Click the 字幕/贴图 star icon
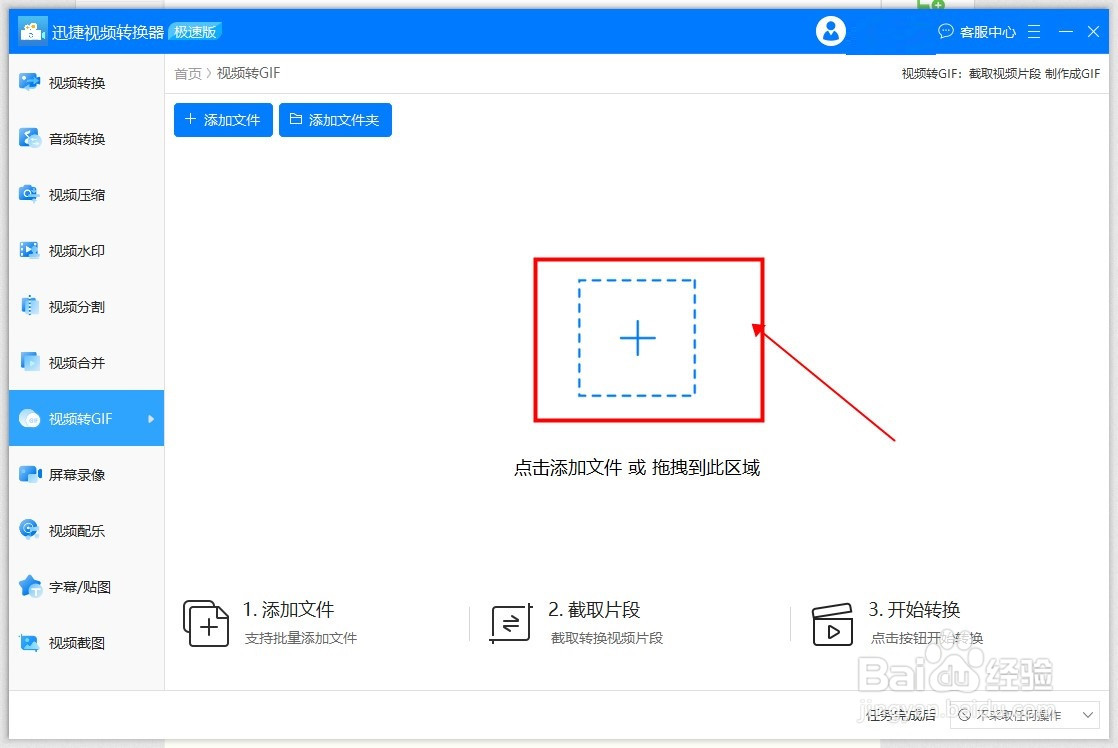The width and height of the screenshot is (1118, 748). 30,586
